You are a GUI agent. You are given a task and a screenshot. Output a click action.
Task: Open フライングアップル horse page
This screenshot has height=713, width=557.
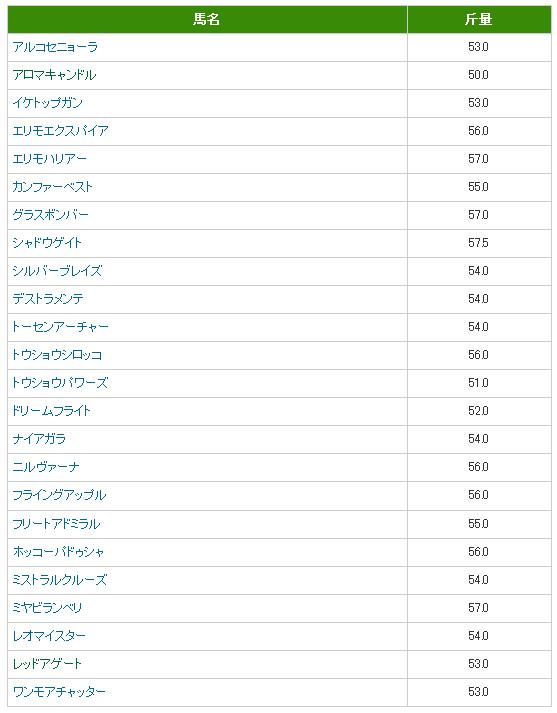pyautogui.click(x=59, y=495)
